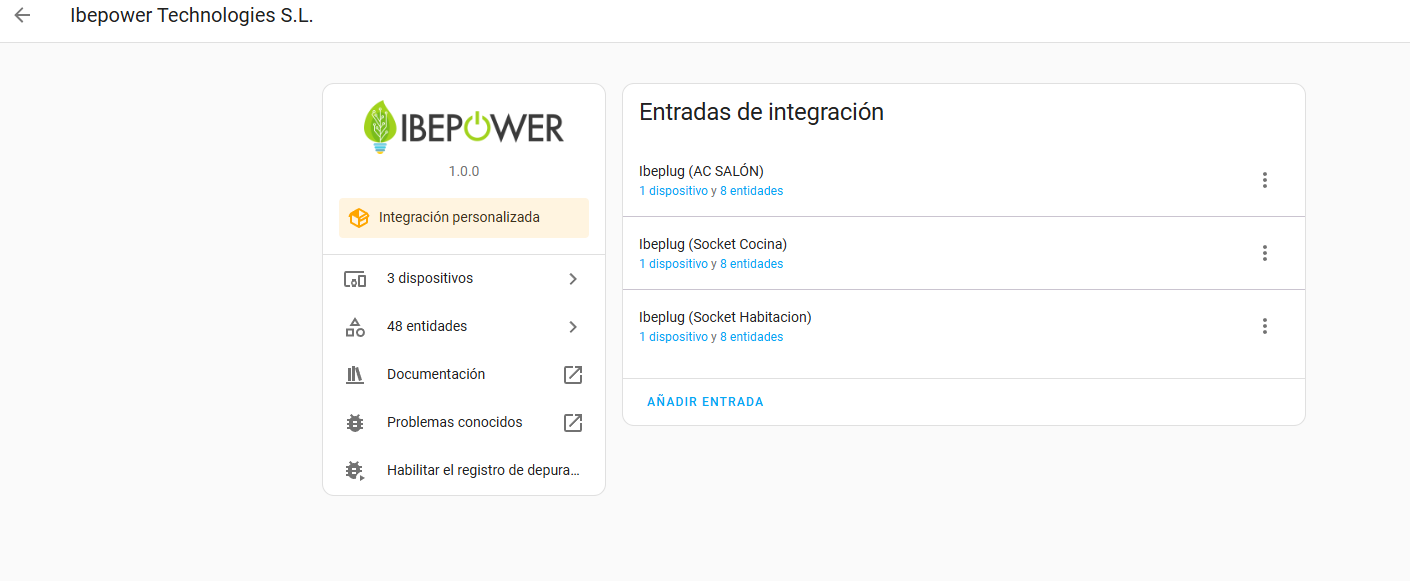Open three-dot menu for Ibeplug (Socket Habitacion)

coord(1265,326)
